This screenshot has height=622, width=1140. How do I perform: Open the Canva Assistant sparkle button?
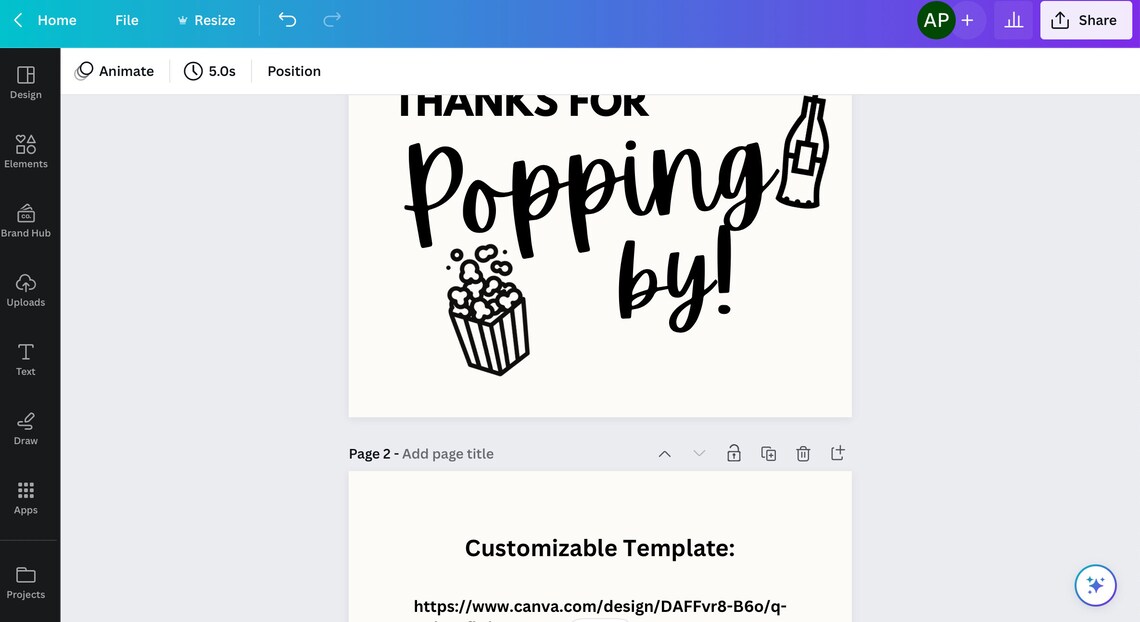pyautogui.click(x=1095, y=585)
